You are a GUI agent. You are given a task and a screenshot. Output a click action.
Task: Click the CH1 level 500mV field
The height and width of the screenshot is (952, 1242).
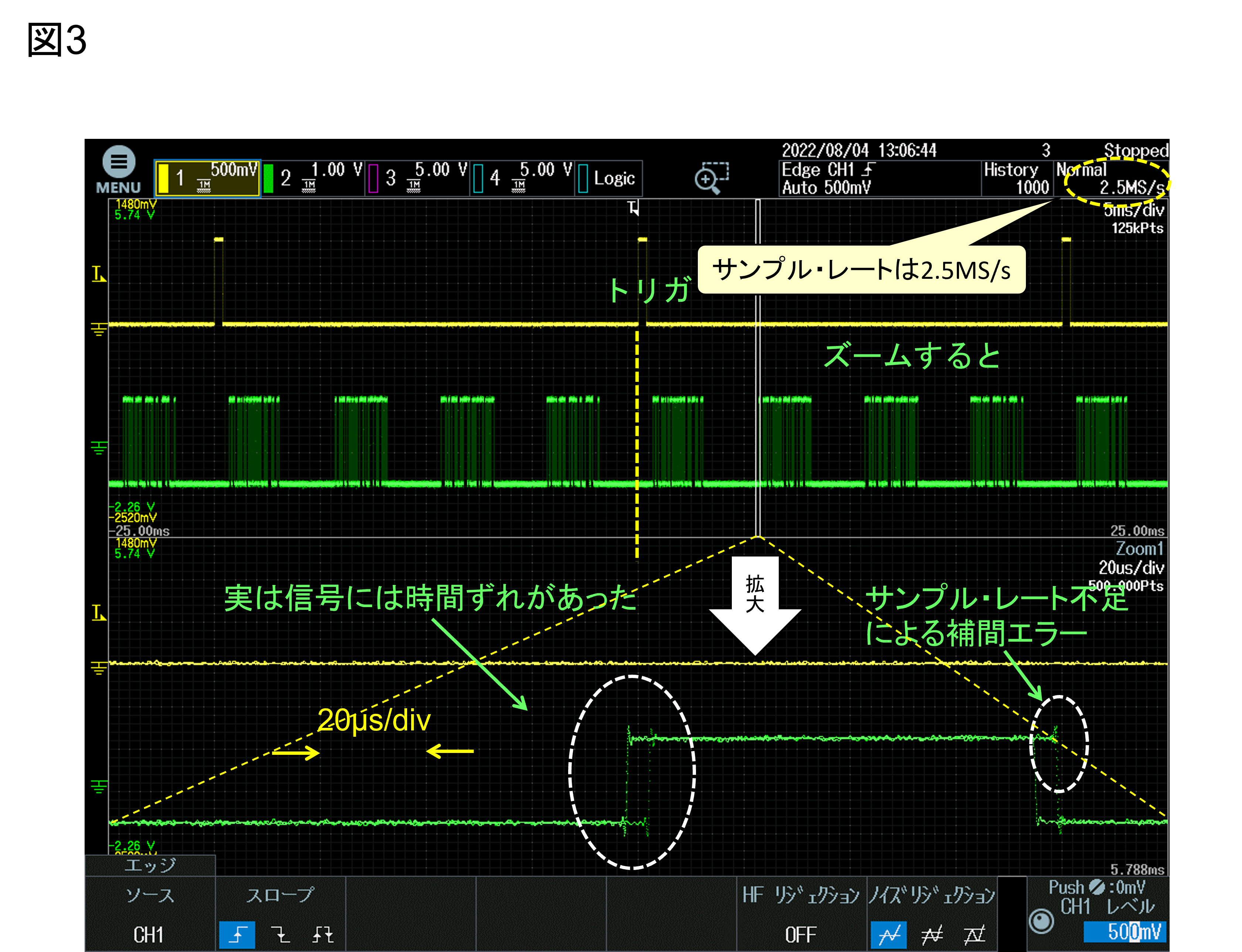1125,932
